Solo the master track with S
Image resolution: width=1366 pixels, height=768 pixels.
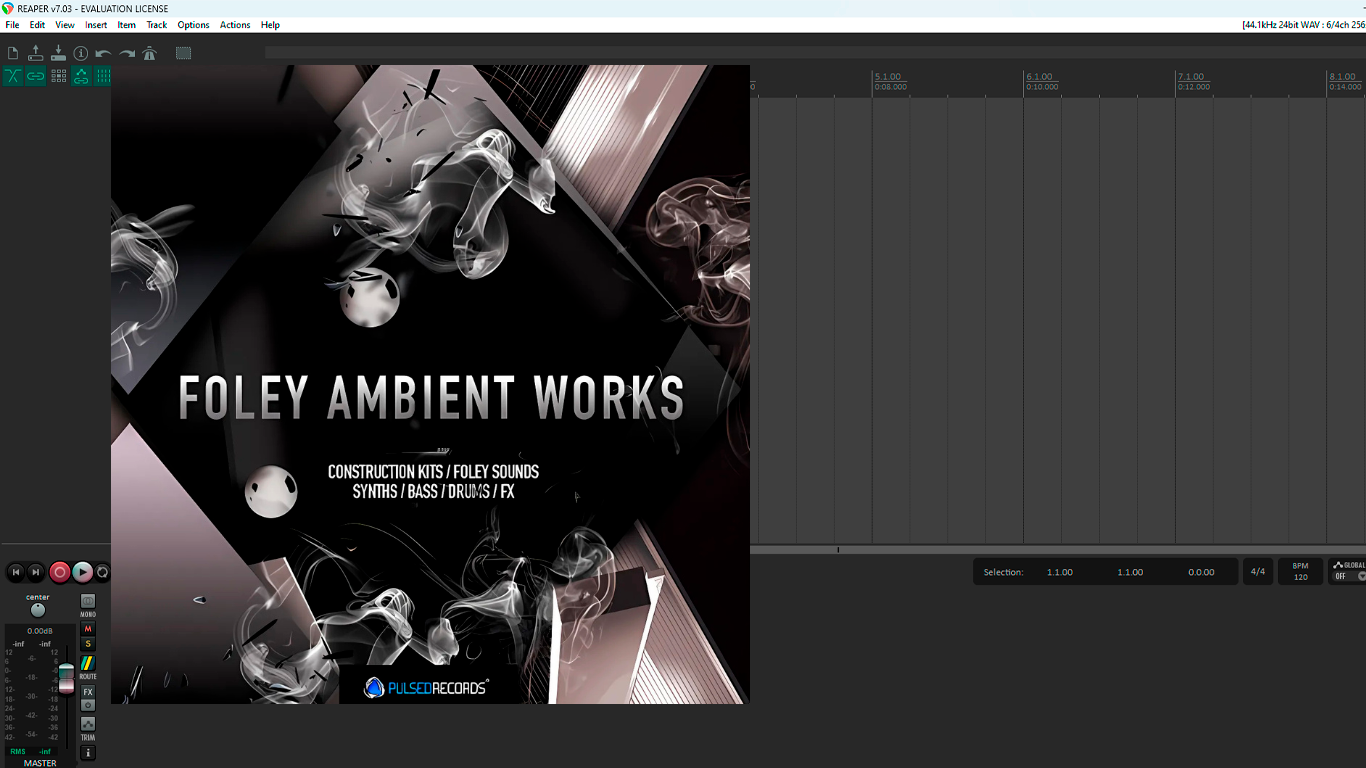point(88,644)
